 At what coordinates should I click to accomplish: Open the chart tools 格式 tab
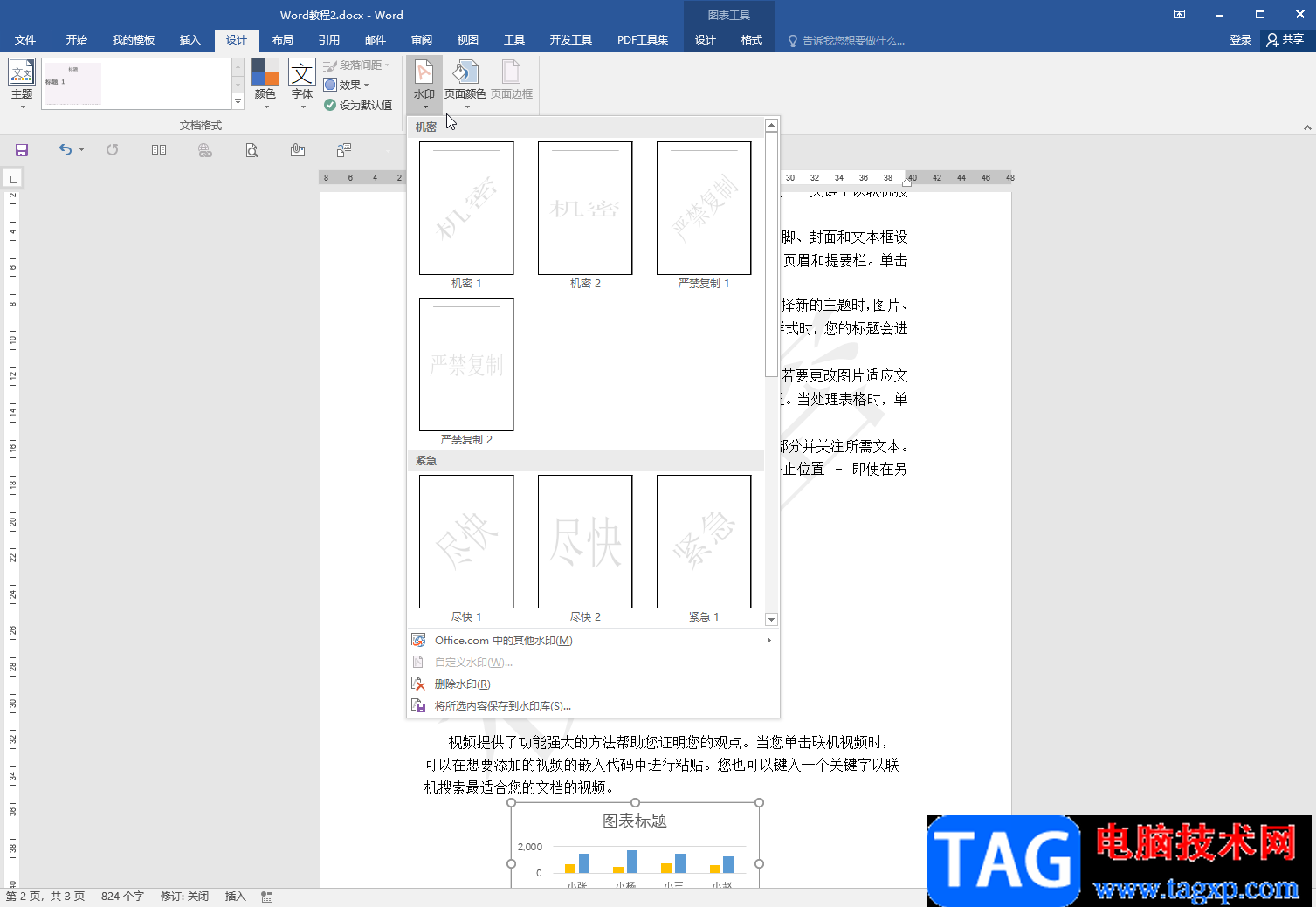pyautogui.click(x=752, y=40)
